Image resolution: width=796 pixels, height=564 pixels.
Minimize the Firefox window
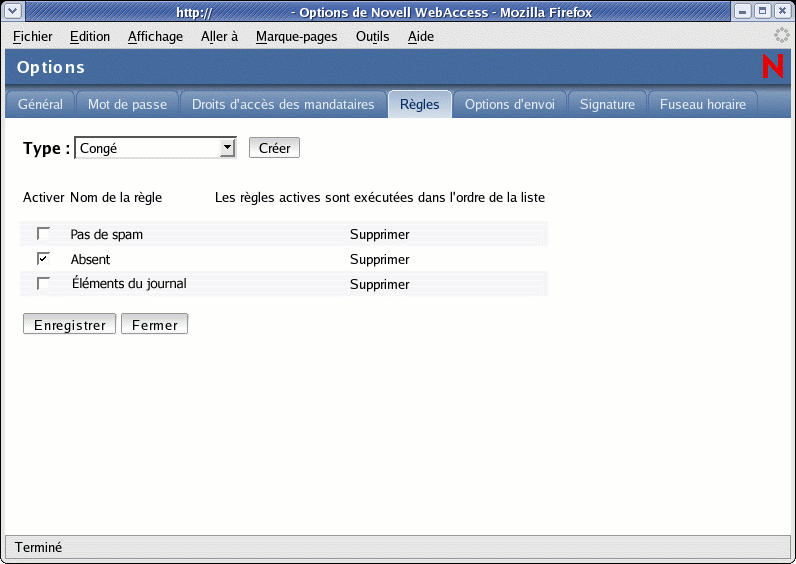click(x=742, y=11)
